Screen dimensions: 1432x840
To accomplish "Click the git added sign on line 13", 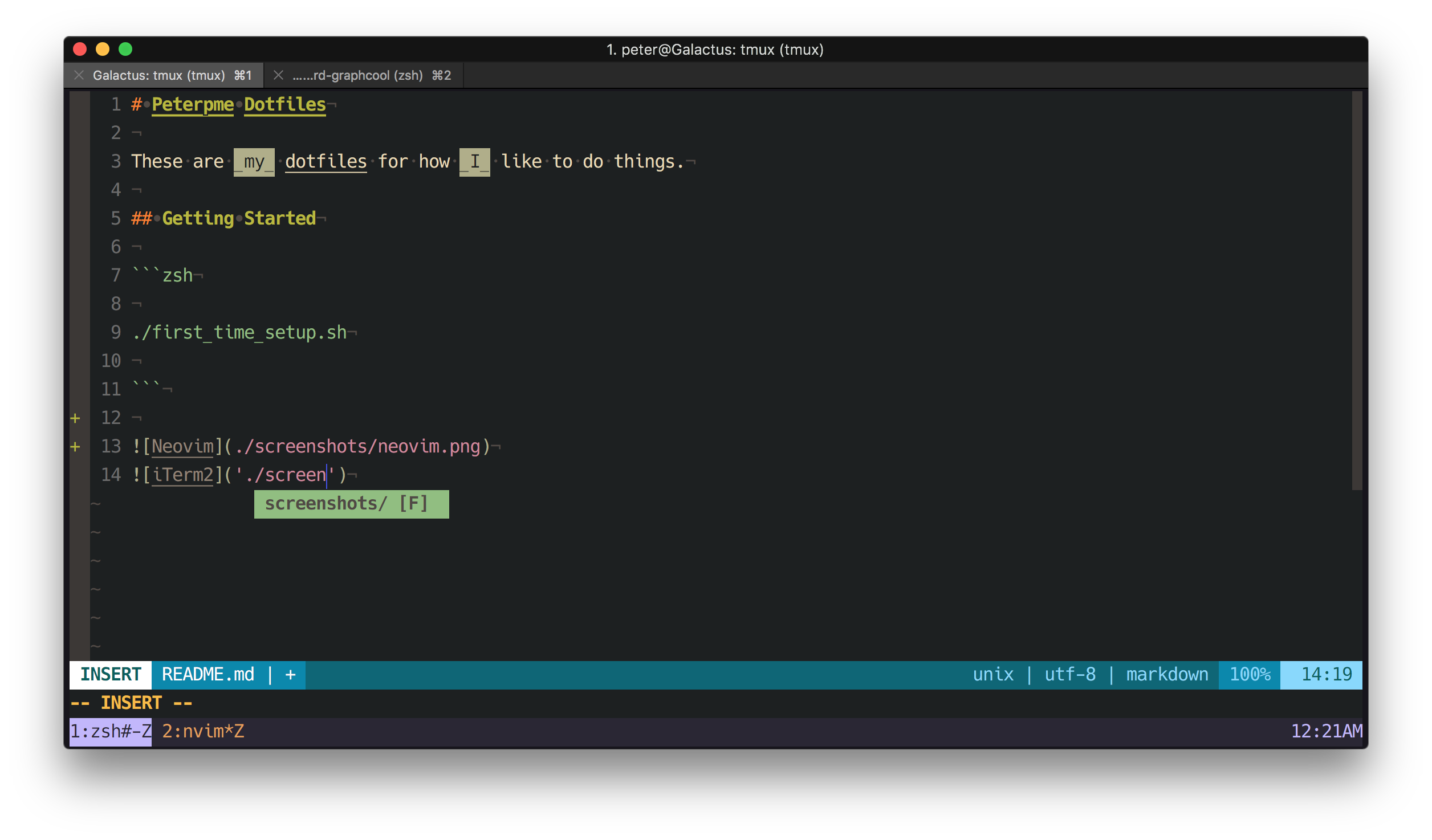I will click(x=75, y=447).
